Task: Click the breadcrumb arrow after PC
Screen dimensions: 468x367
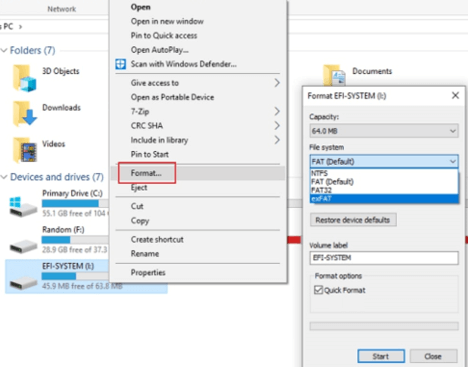Action: coord(20,27)
